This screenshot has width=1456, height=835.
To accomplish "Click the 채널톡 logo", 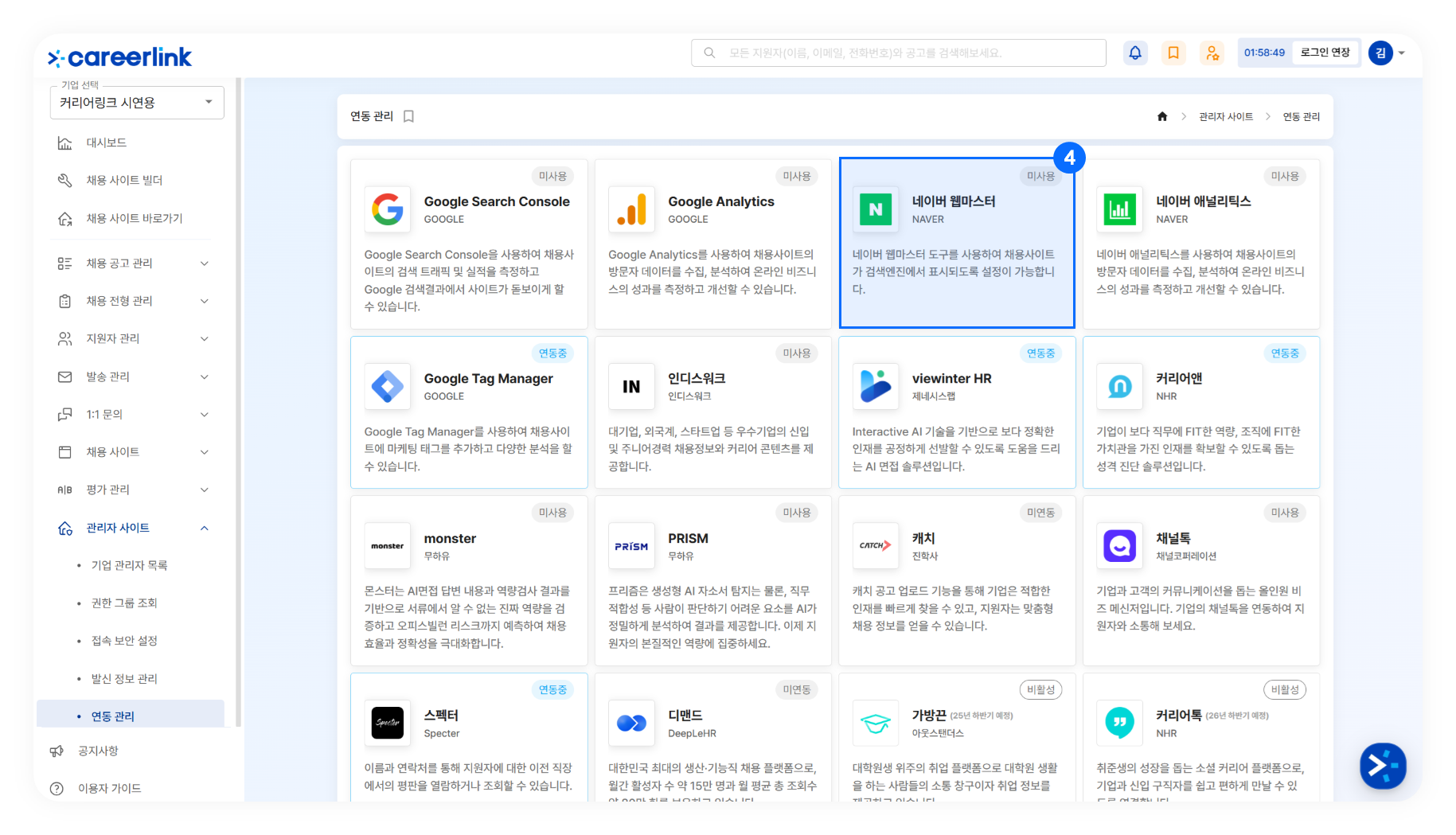I will tap(1119, 546).
